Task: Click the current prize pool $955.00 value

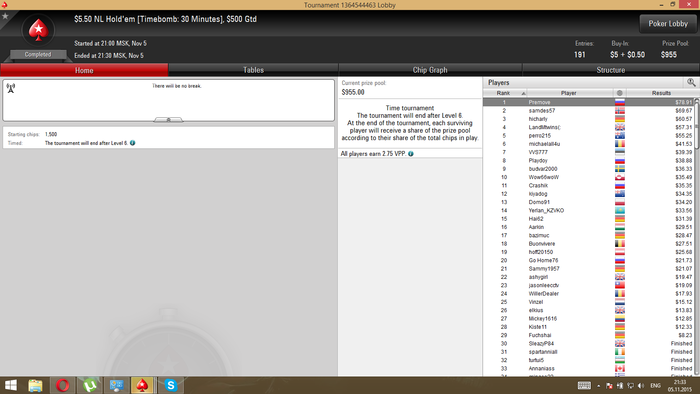Action: 353,92
